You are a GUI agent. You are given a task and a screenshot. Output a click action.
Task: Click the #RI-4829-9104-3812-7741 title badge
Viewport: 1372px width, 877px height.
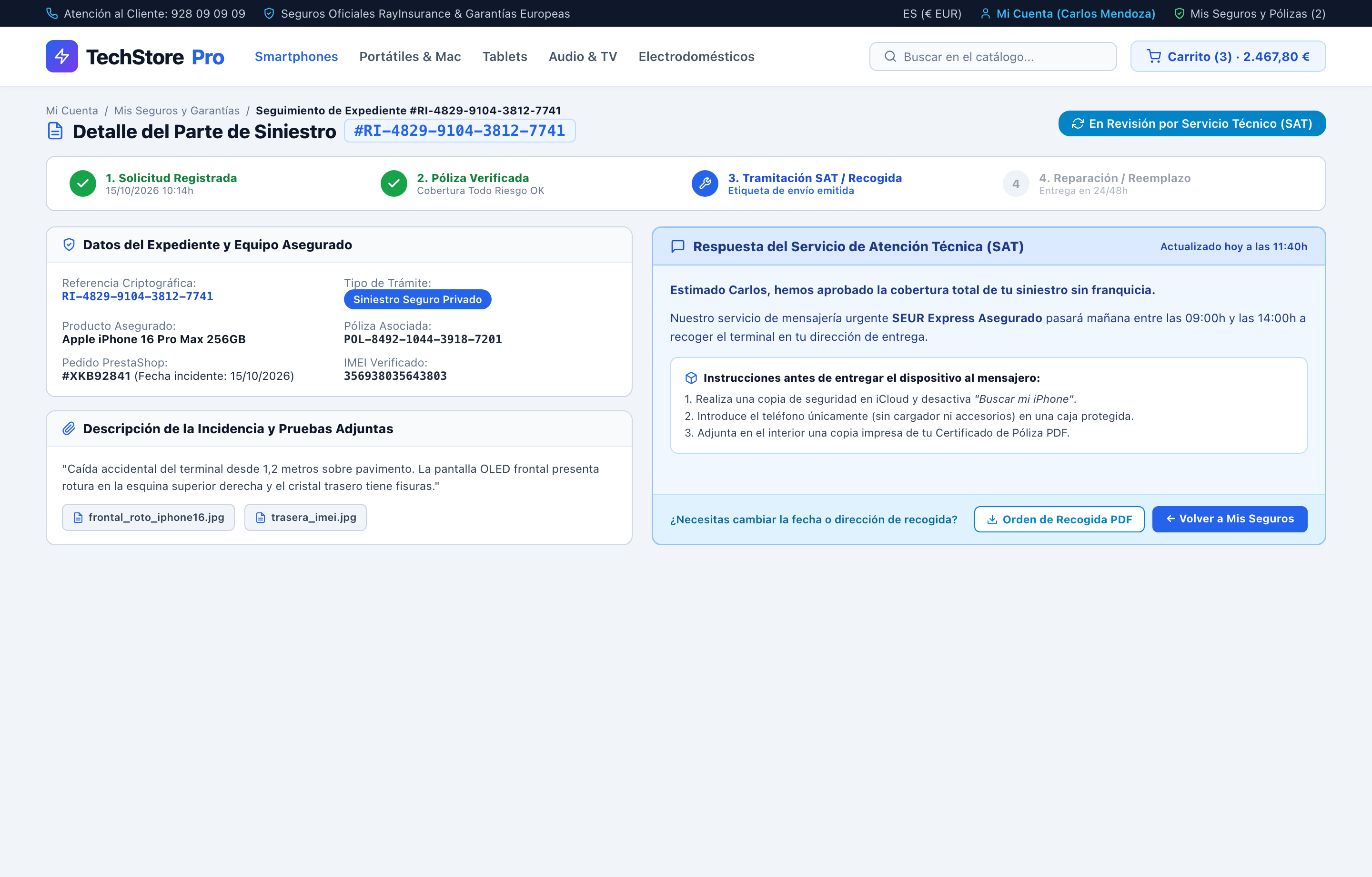(x=460, y=131)
